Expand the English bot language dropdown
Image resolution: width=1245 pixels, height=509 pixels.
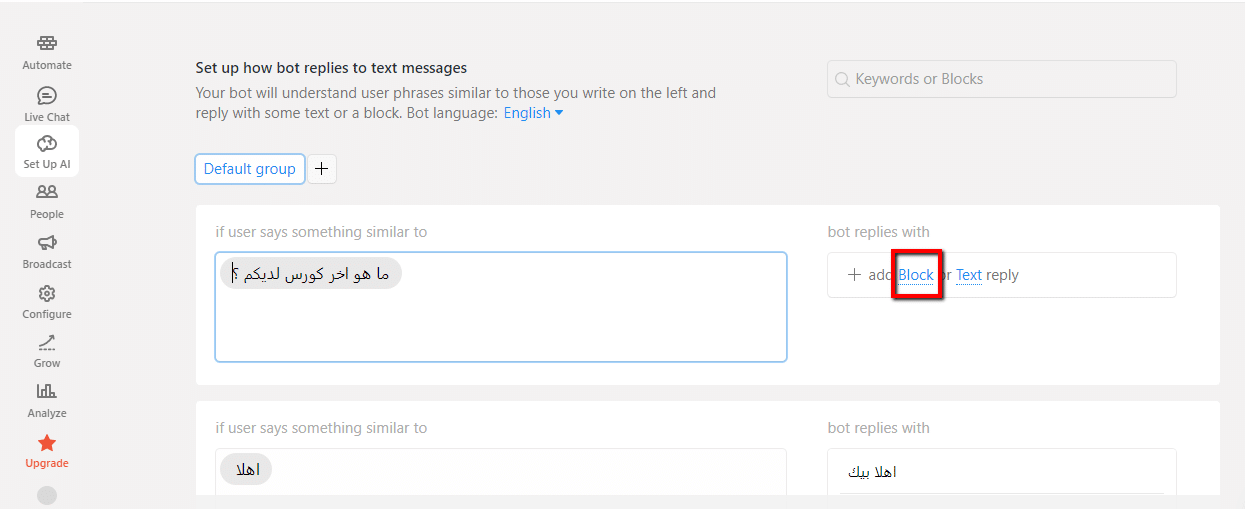(533, 113)
